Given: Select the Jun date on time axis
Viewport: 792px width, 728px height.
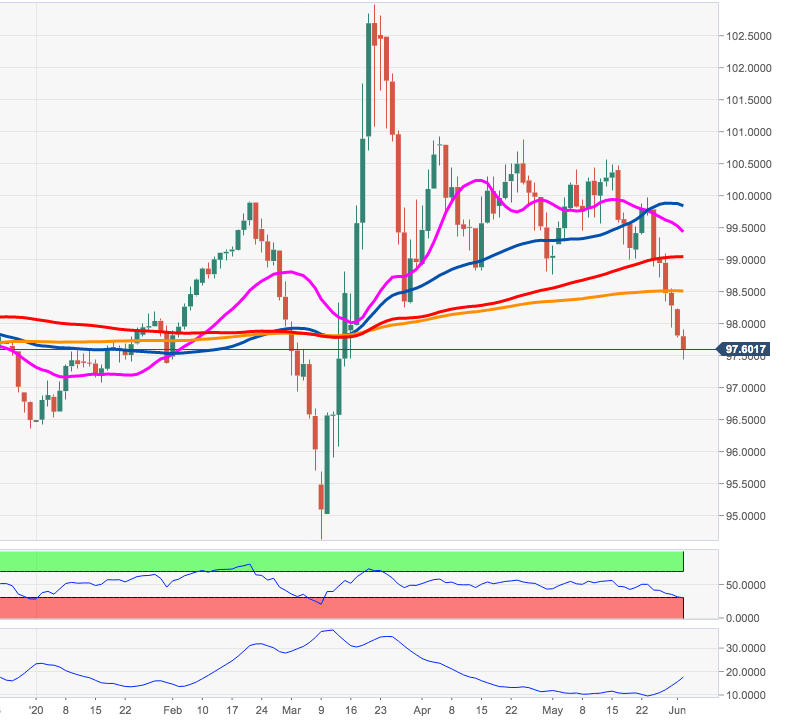Looking at the screenshot, I should [x=677, y=711].
